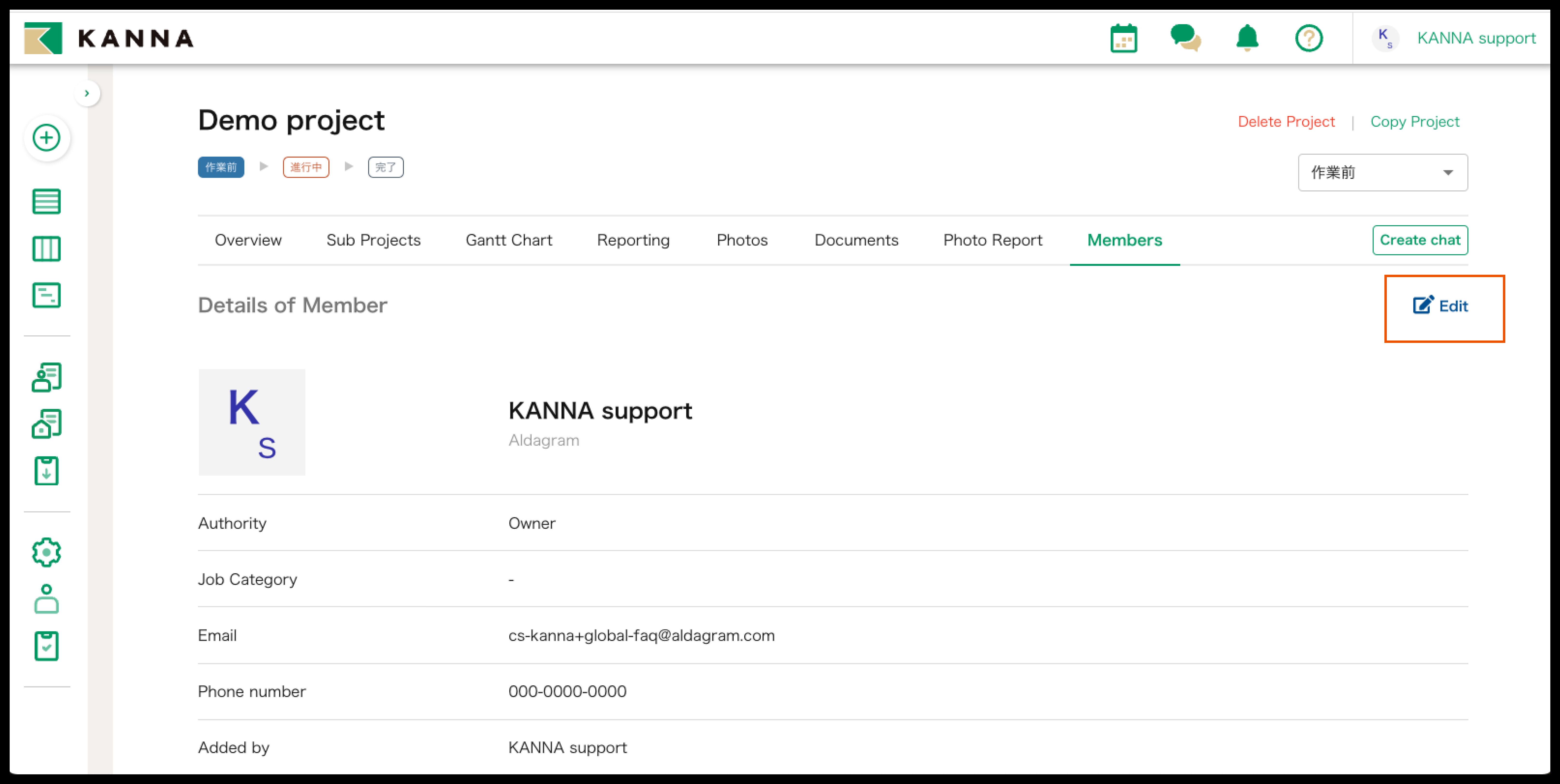Open the board columns sidebar icon
This screenshot has width=1560, height=784.
[x=47, y=249]
